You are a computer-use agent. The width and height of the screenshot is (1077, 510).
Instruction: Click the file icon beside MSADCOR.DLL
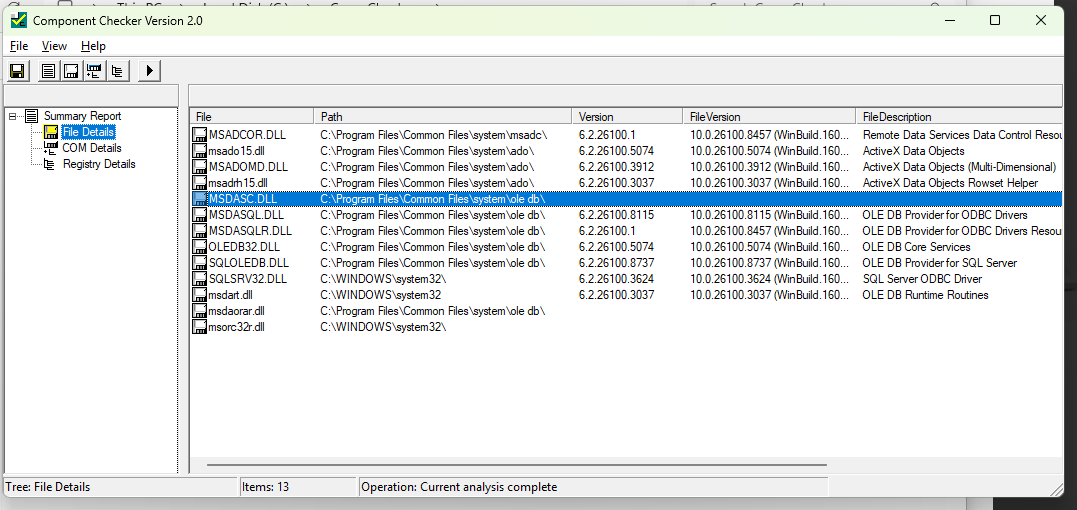point(200,135)
